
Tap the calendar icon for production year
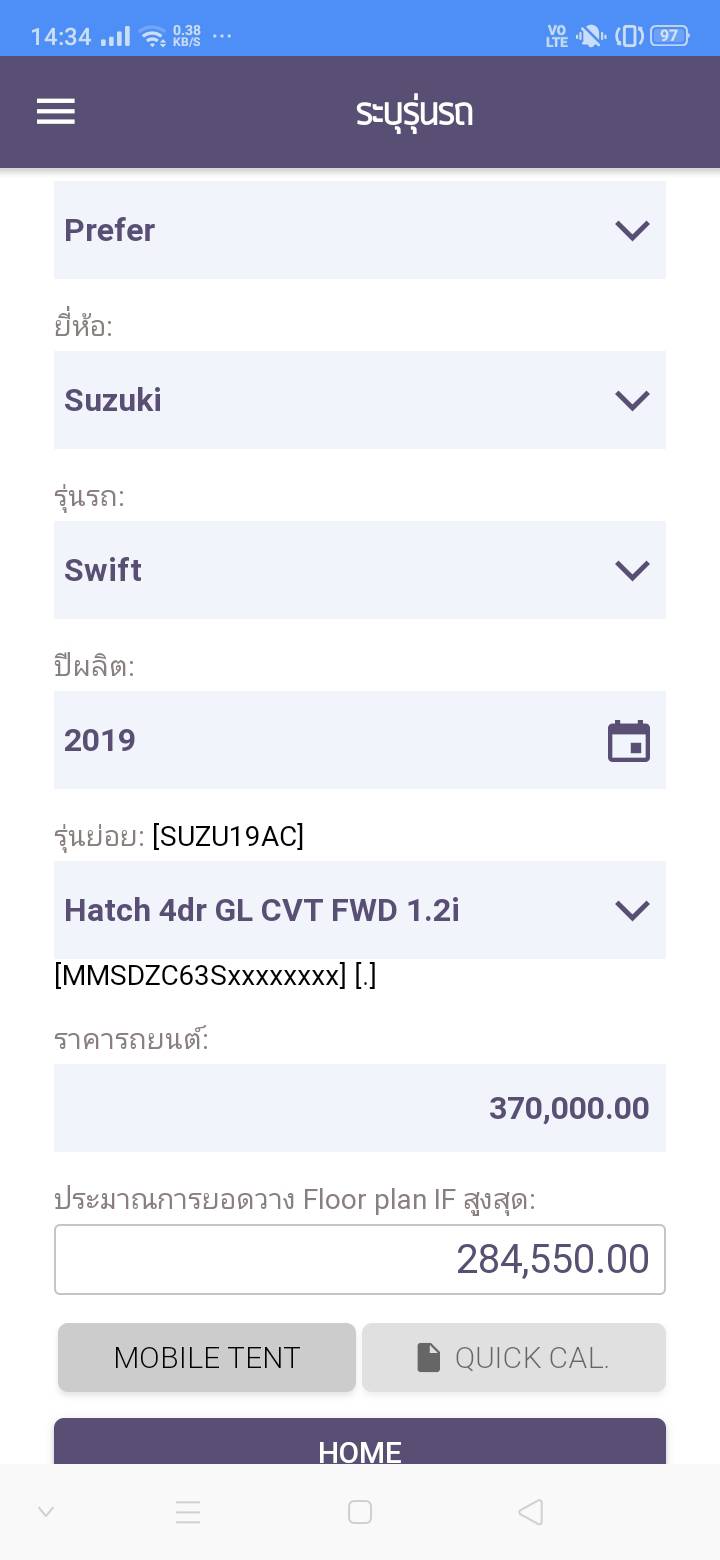tap(629, 741)
